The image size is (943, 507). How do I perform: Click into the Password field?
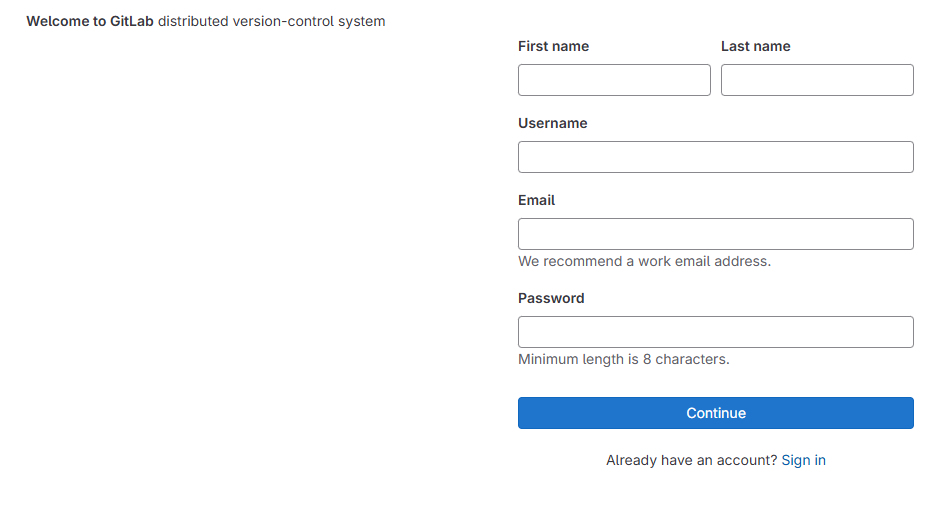click(715, 332)
